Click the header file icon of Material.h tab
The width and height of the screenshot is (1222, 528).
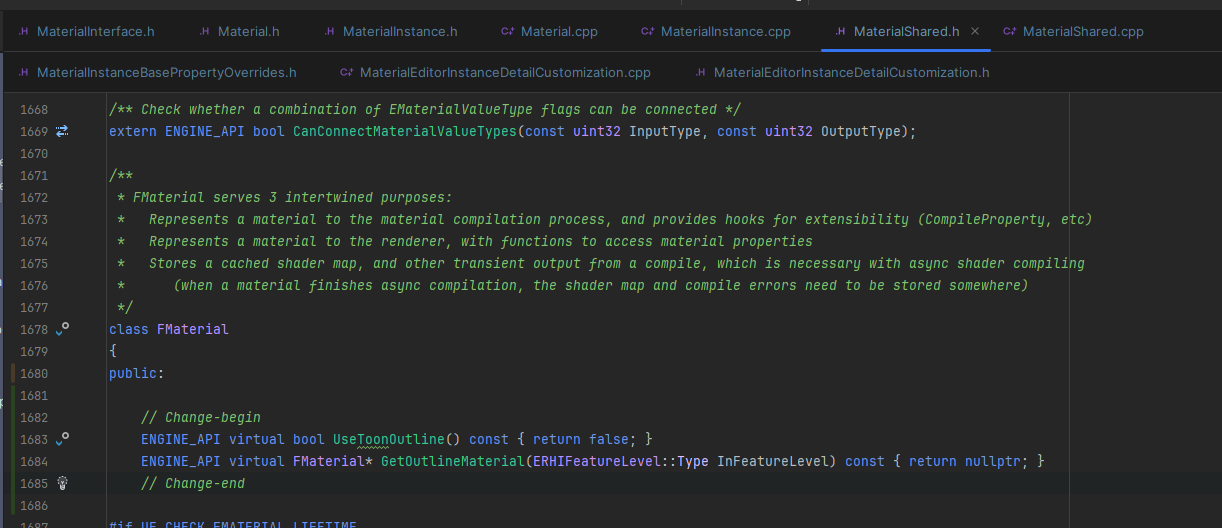click(x=204, y=31)
